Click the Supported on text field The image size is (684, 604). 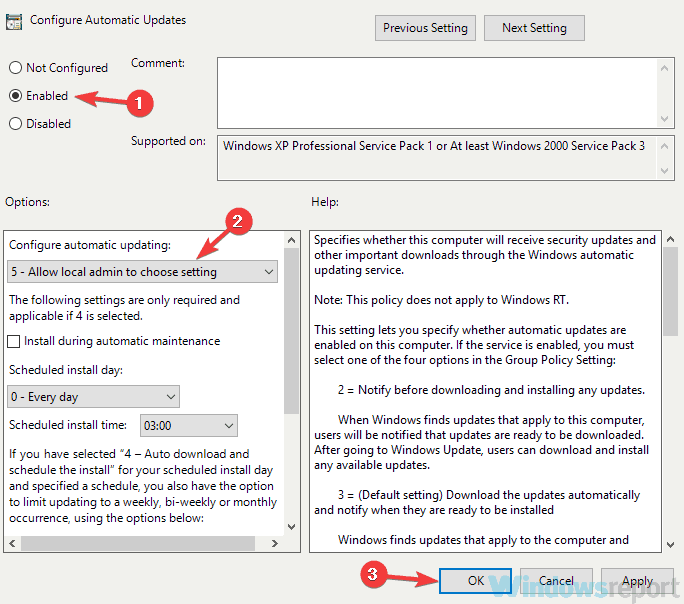[437, 157]
